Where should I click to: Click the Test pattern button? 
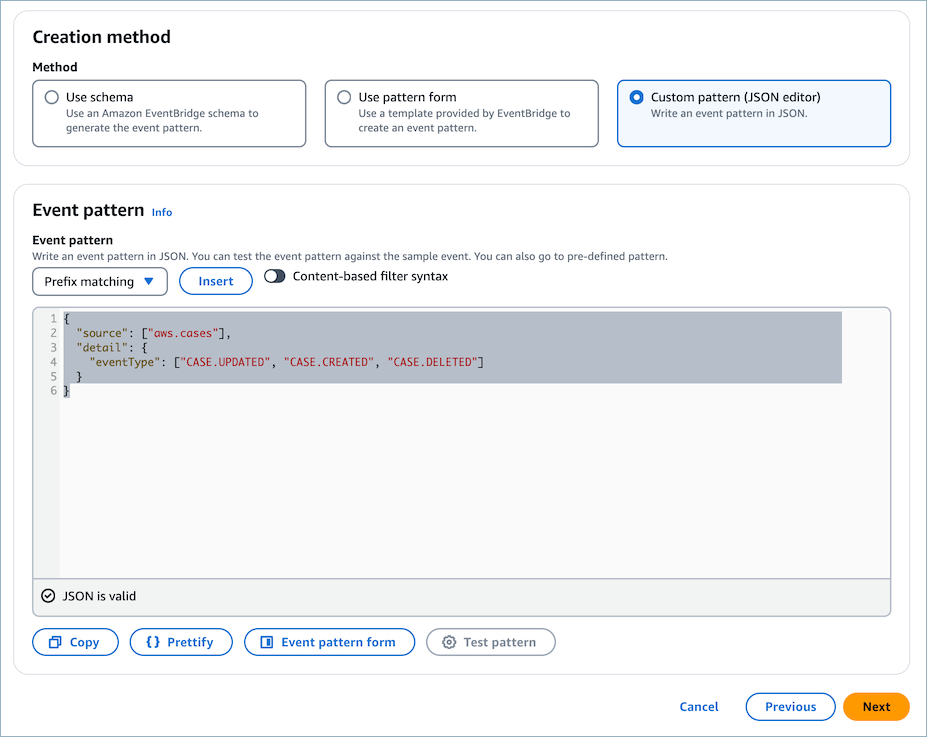(490, 642)
